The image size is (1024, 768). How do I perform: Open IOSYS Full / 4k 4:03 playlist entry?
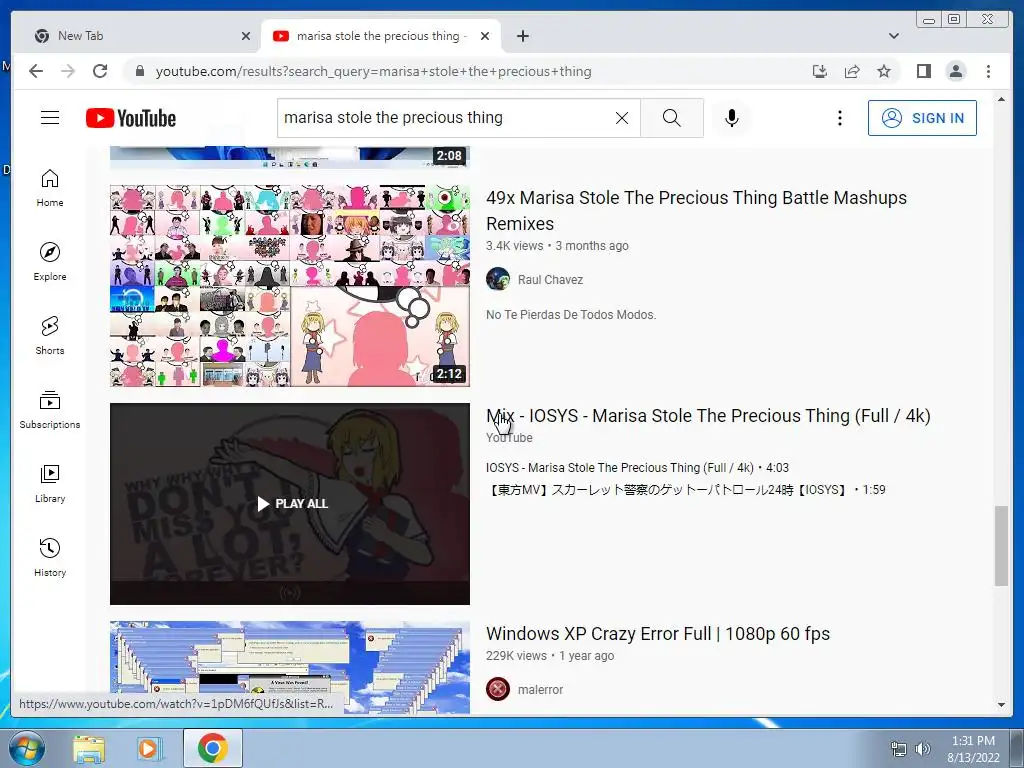[637, 468]
